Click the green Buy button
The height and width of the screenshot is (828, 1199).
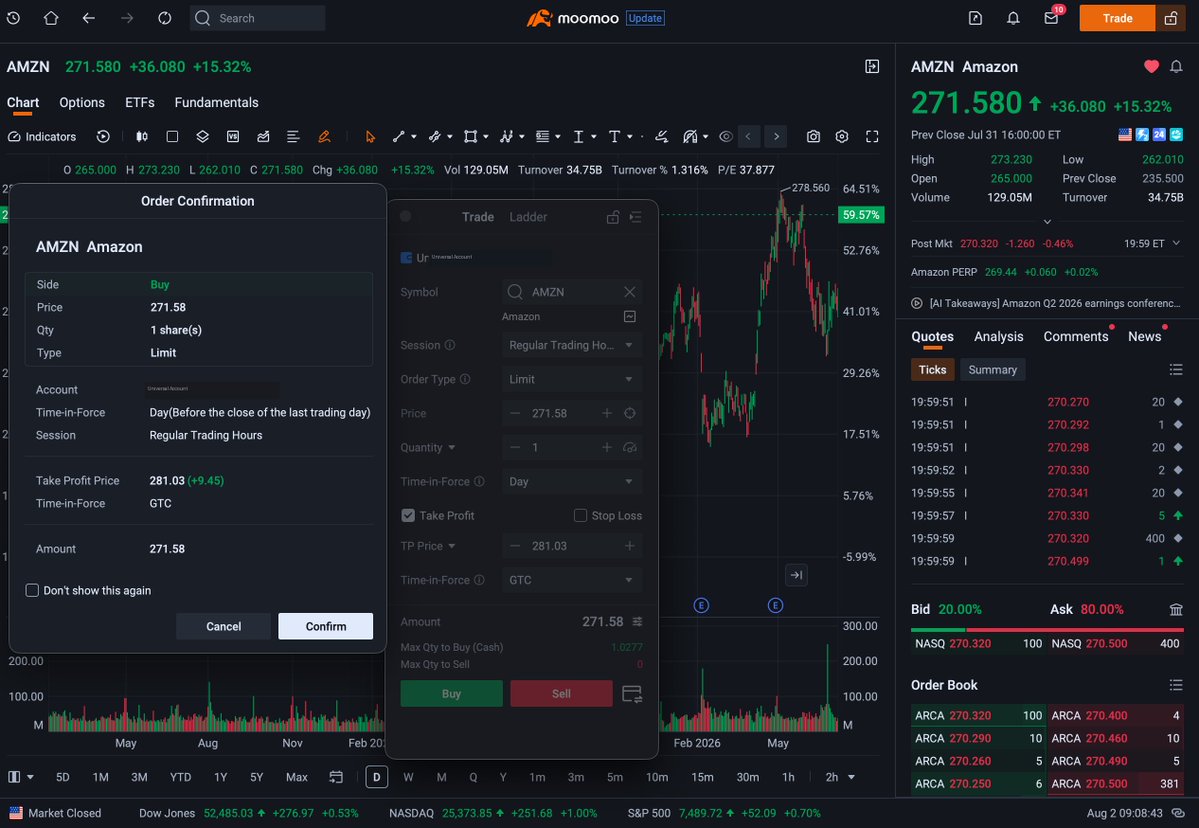[451, 693]
